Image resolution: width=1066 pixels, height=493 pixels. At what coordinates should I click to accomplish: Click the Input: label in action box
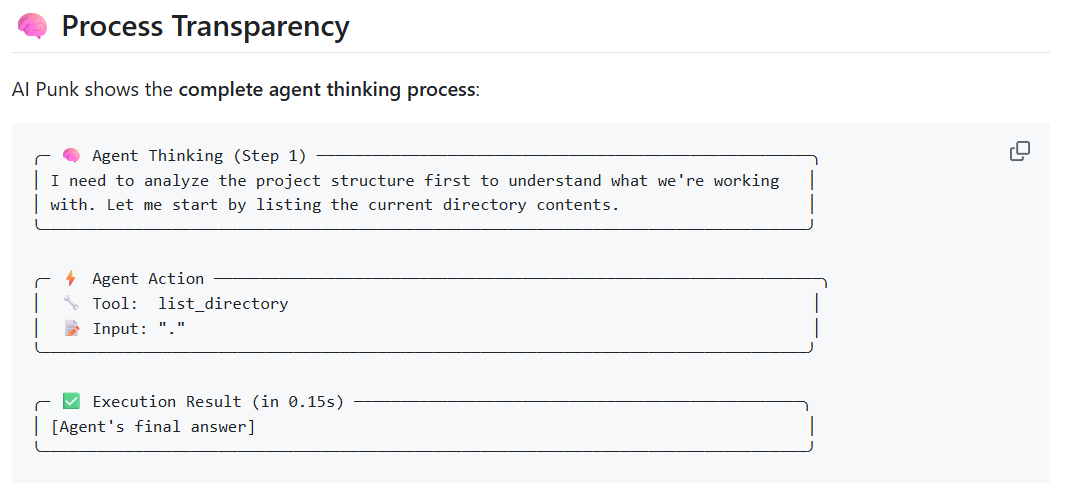pyautogui.click(x=120, y=328)
